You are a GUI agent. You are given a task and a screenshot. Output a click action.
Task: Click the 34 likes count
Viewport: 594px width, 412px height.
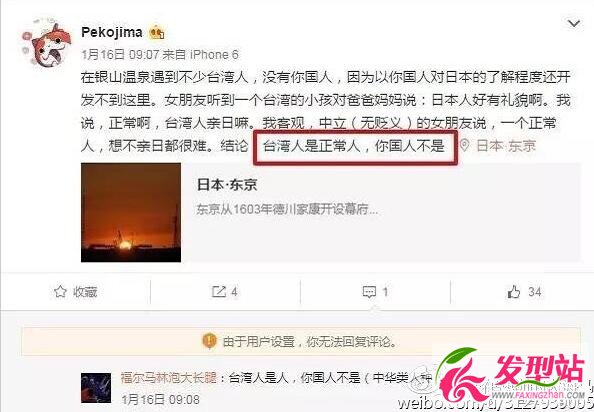535,292
